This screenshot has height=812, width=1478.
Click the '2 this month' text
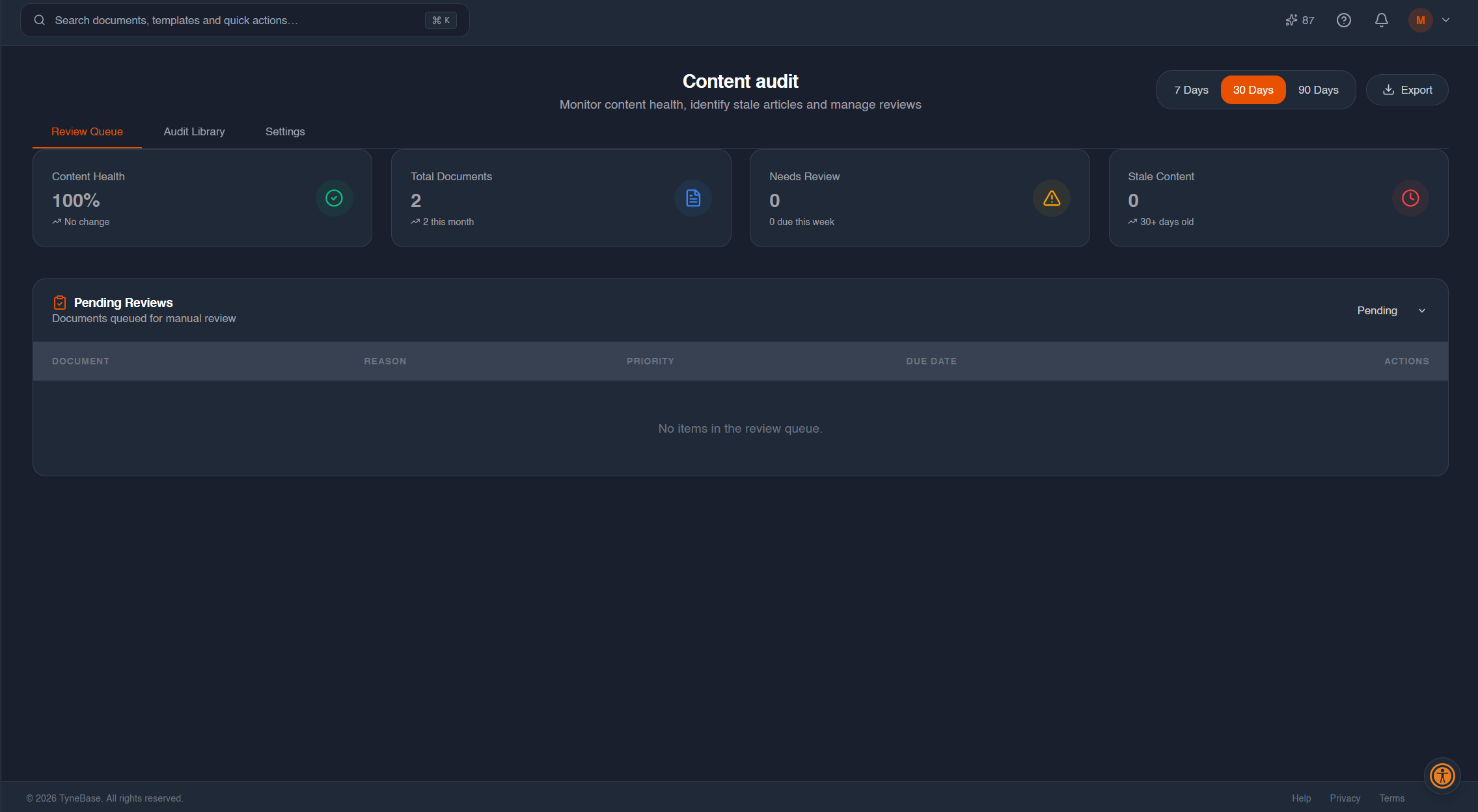(x=448, y=222)
